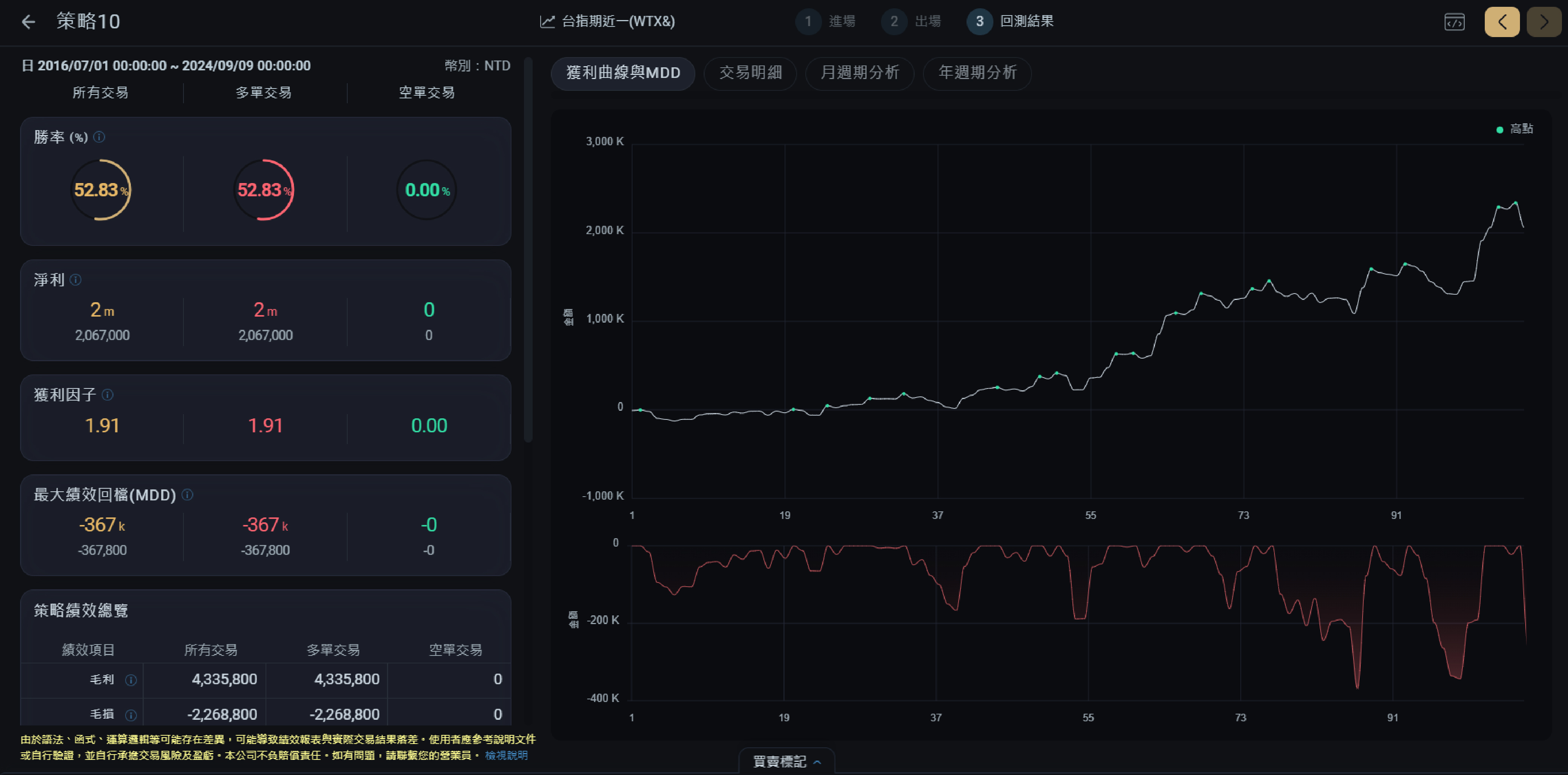Open the 檢視說明 link
This screenshot has height=775, width=1568.
pyautogui.click(x=506, y=755)
